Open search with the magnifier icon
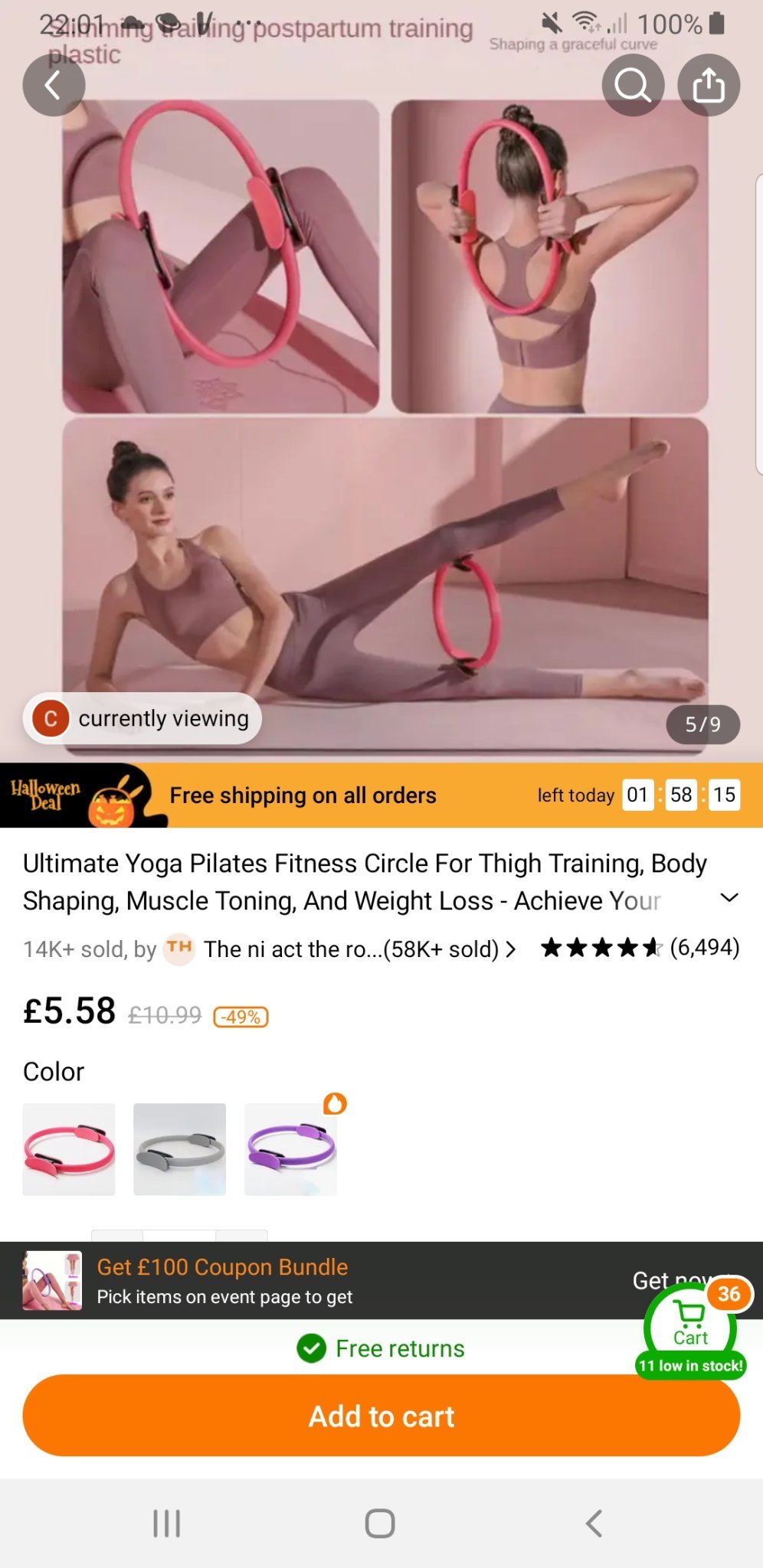763x1568 pixels. [x=633, y=85]
